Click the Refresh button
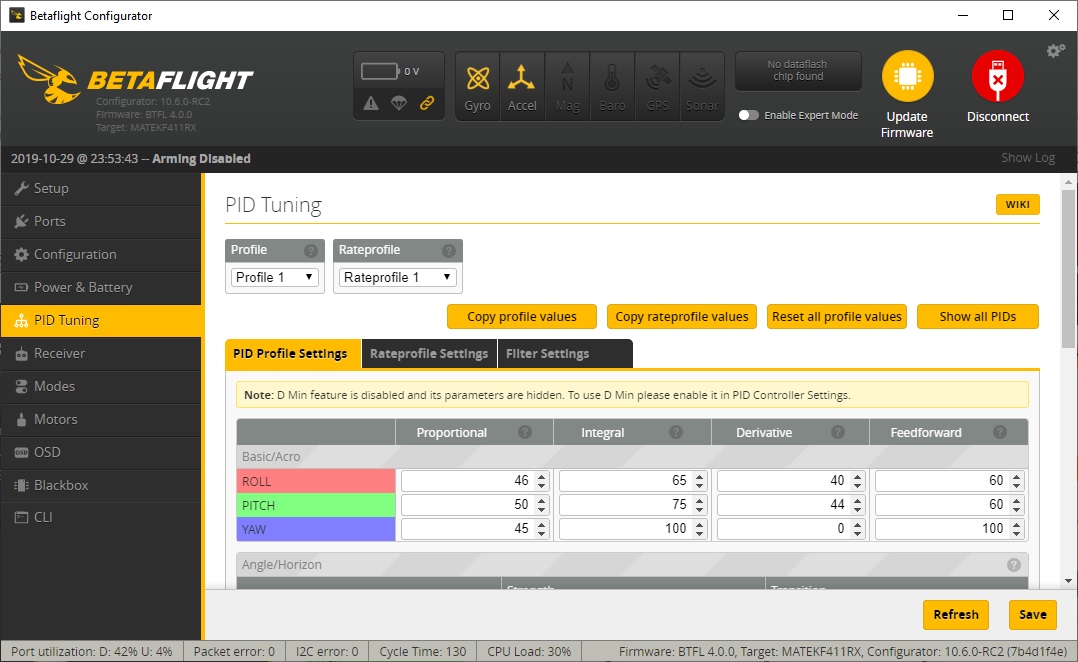The height and width of the screenshot is (662, 1078). pyautogui.click(x=956, y=615)
